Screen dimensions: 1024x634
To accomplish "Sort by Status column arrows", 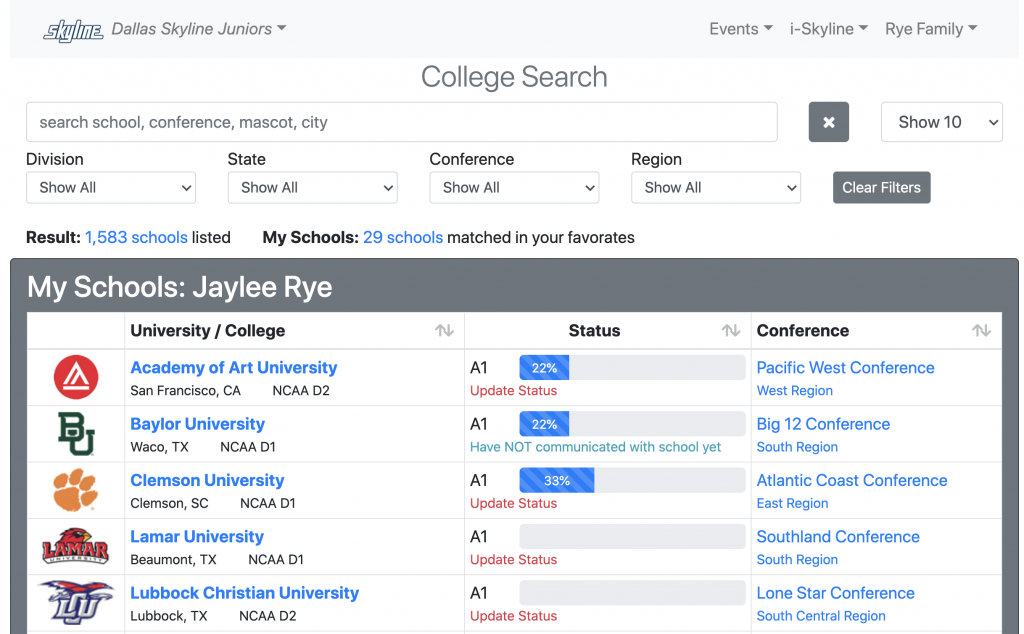I will tap(731, 330).
